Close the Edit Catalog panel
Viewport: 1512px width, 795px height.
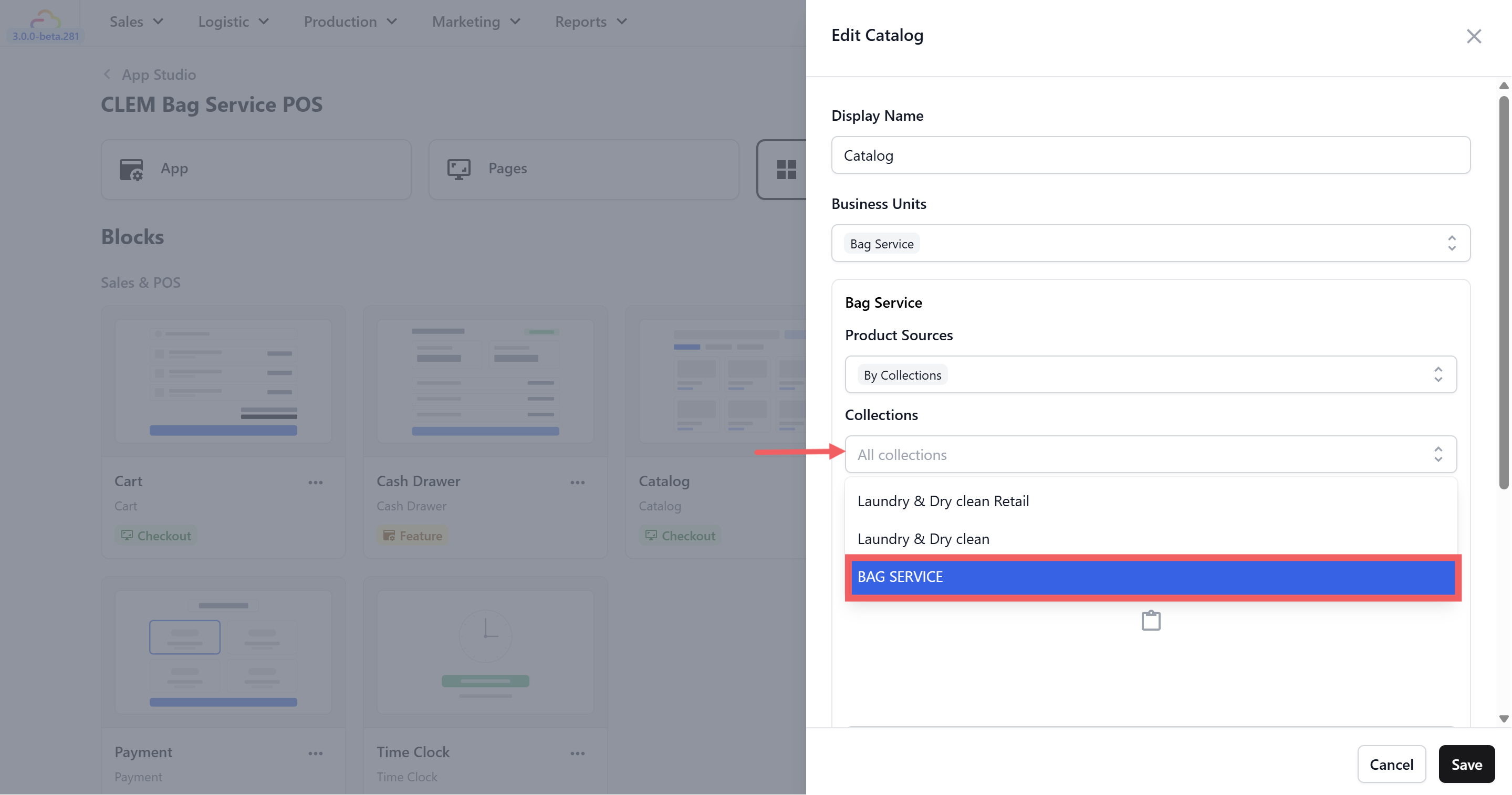click(1473, 36)
